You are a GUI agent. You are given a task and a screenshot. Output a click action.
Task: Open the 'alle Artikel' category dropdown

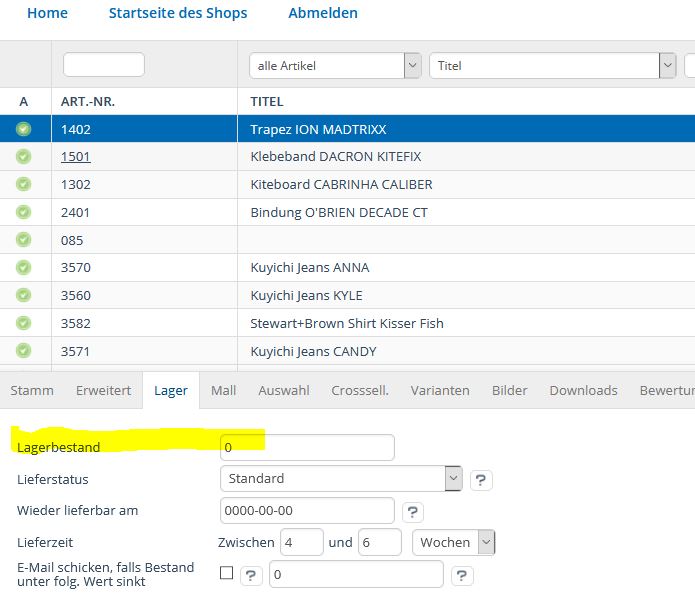[335, 66]
